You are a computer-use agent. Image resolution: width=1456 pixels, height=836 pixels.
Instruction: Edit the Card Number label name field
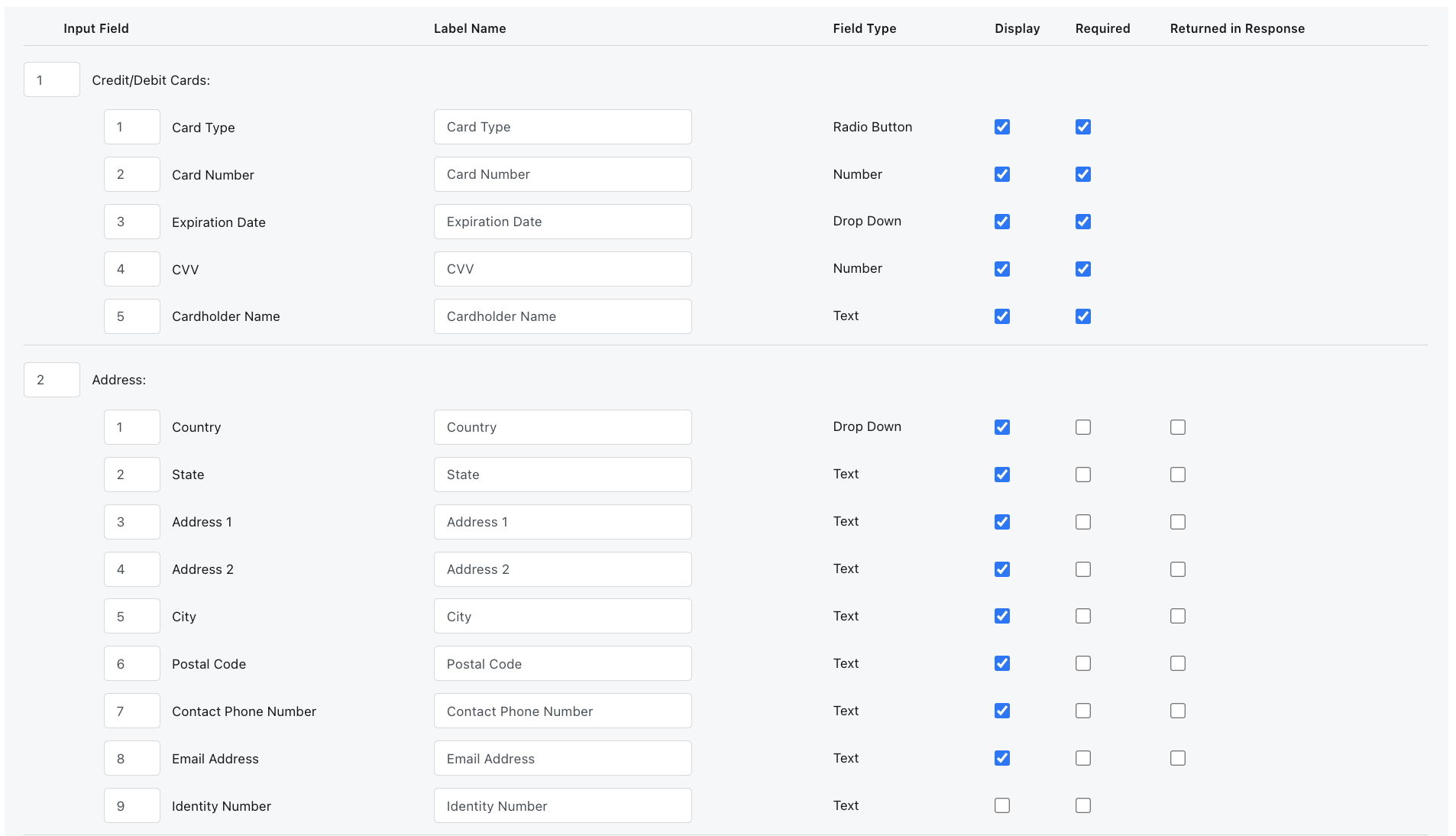click(563, 174)
